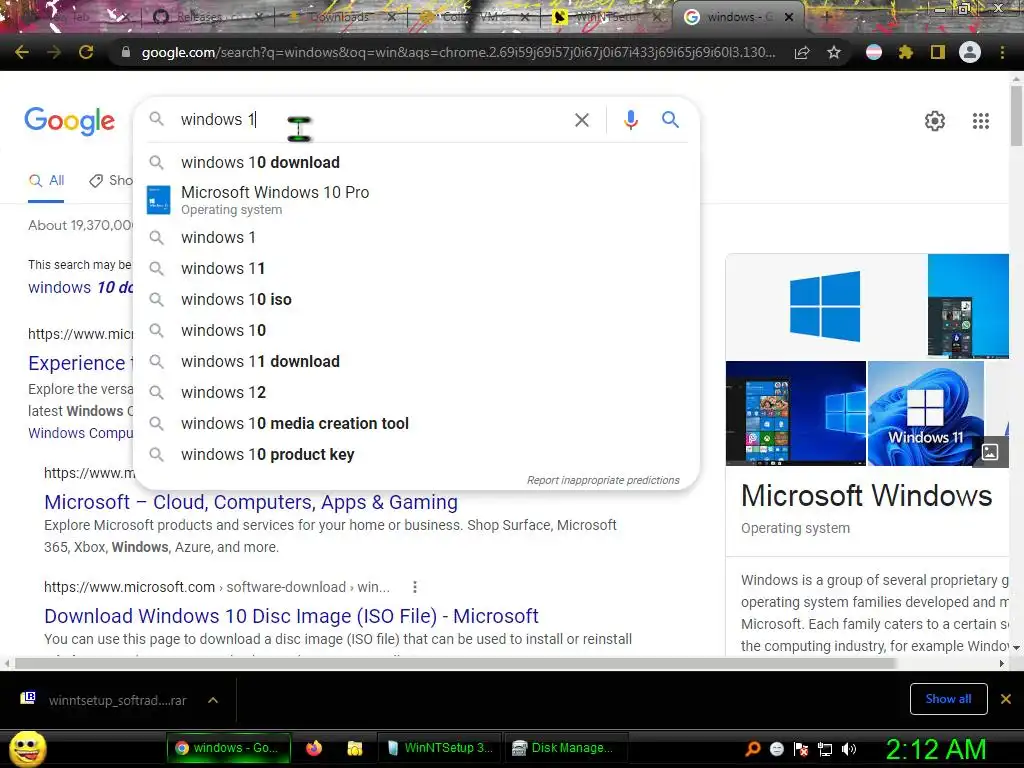Click the 2:12 AM taskbar clock
Screen dimensions: 1024x768
click(x=935, y=749)
